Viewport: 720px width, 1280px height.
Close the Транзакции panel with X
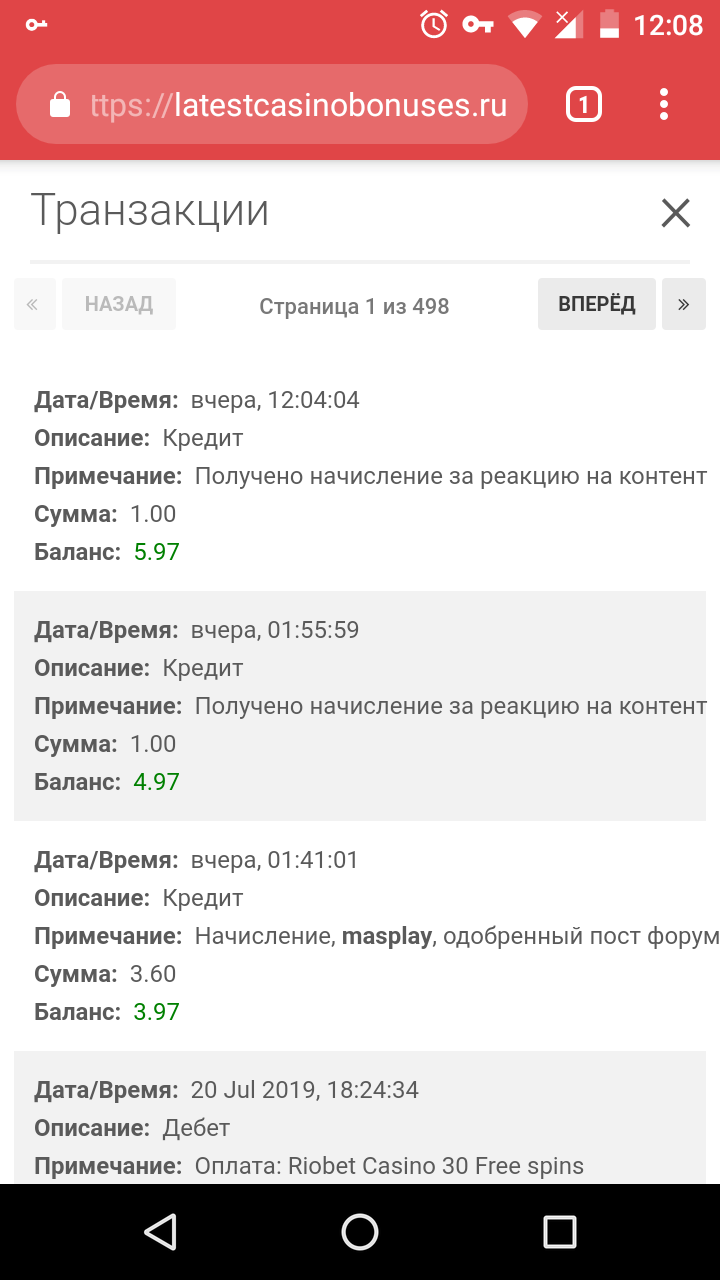pos(676,213)
